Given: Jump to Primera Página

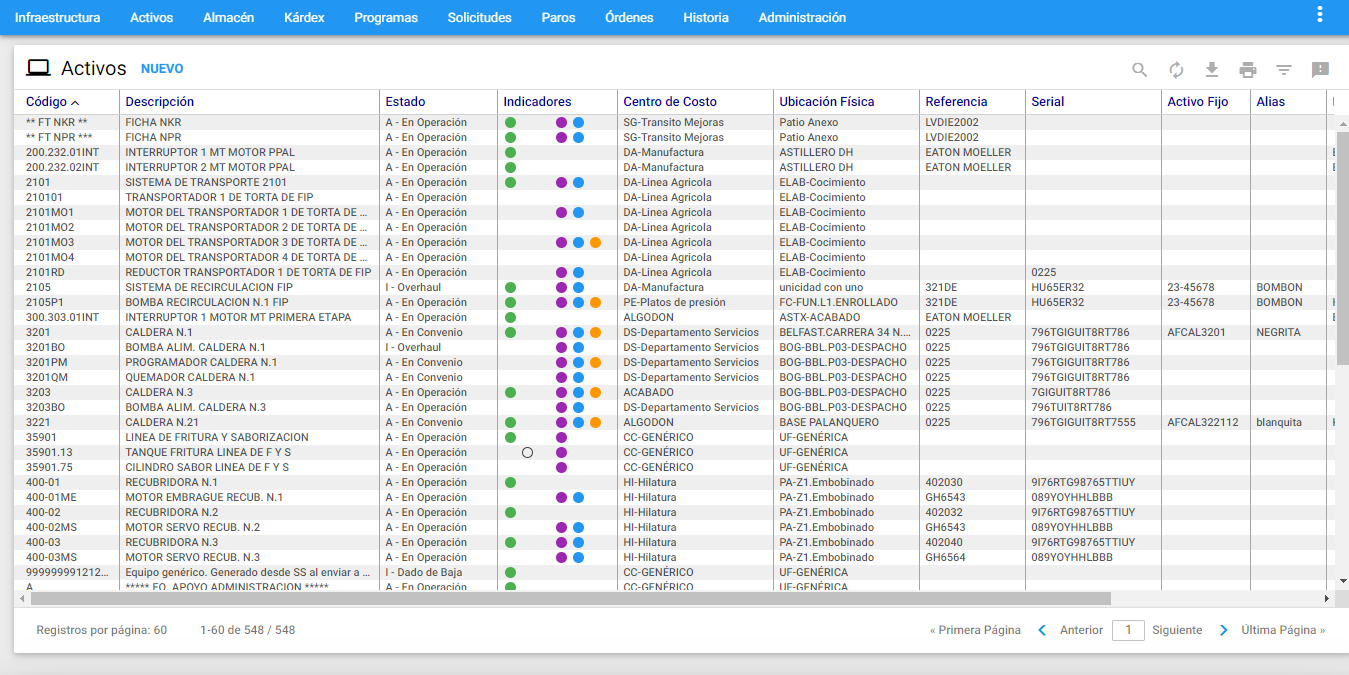Looking at the screenshot, I should click(x=975, y=630).
